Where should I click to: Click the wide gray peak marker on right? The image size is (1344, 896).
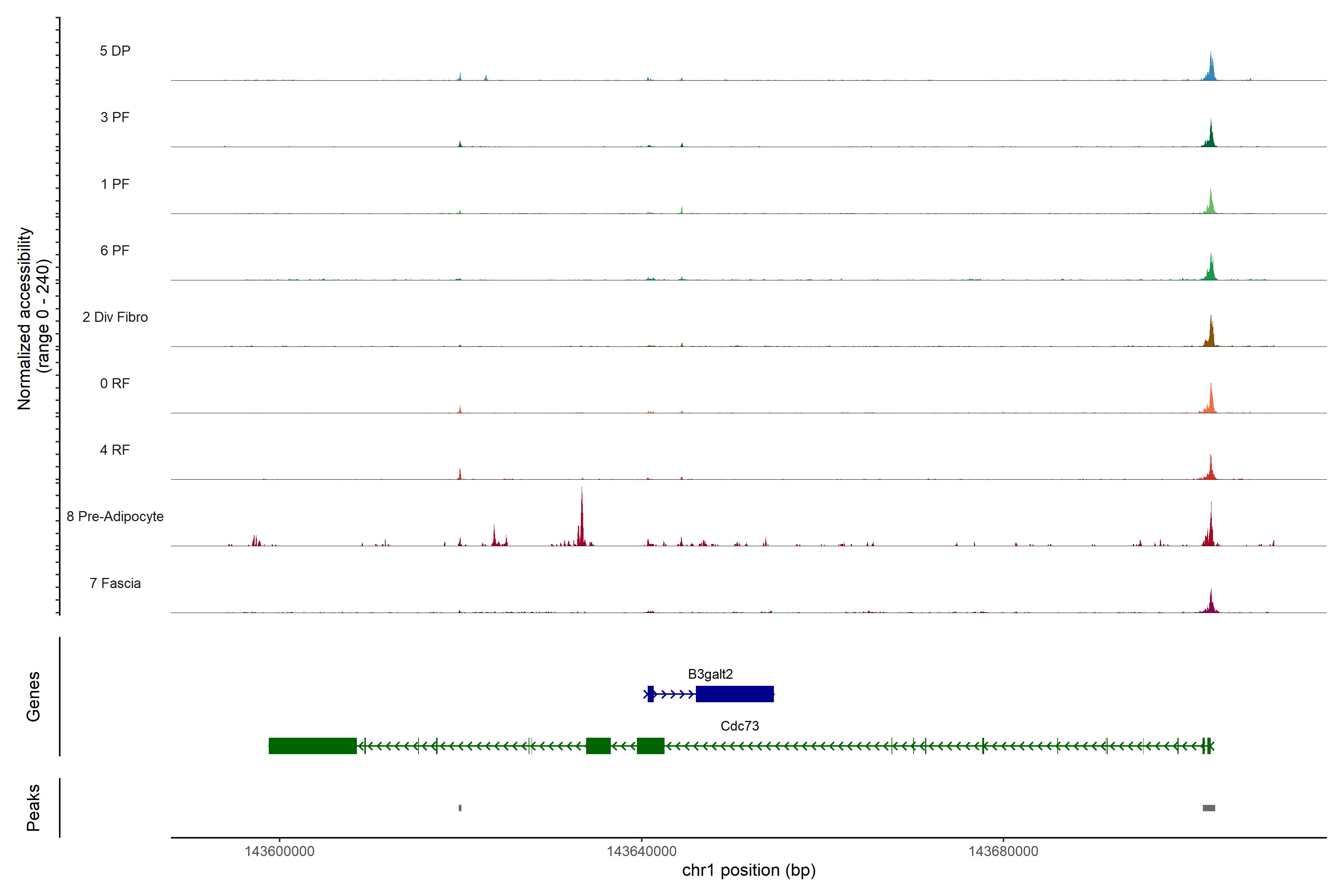1208,808
